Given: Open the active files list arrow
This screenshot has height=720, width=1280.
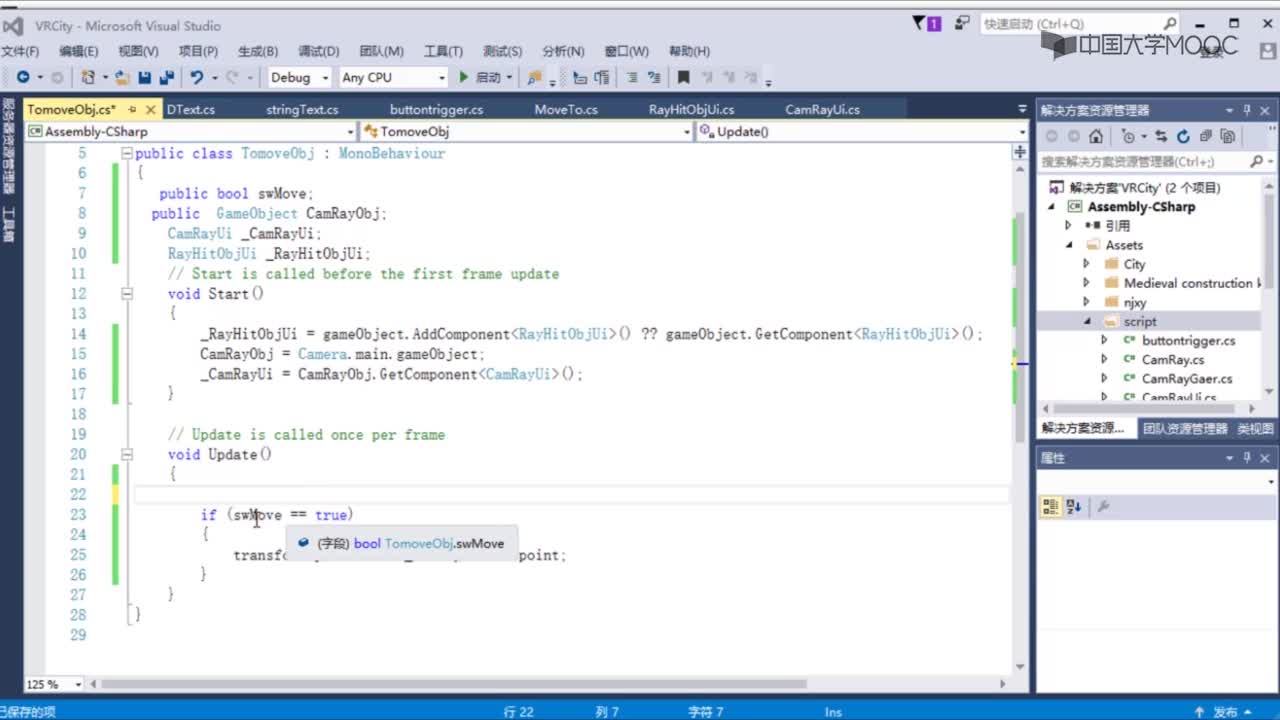Looking at the screenshot, I should click(1022, 109).
